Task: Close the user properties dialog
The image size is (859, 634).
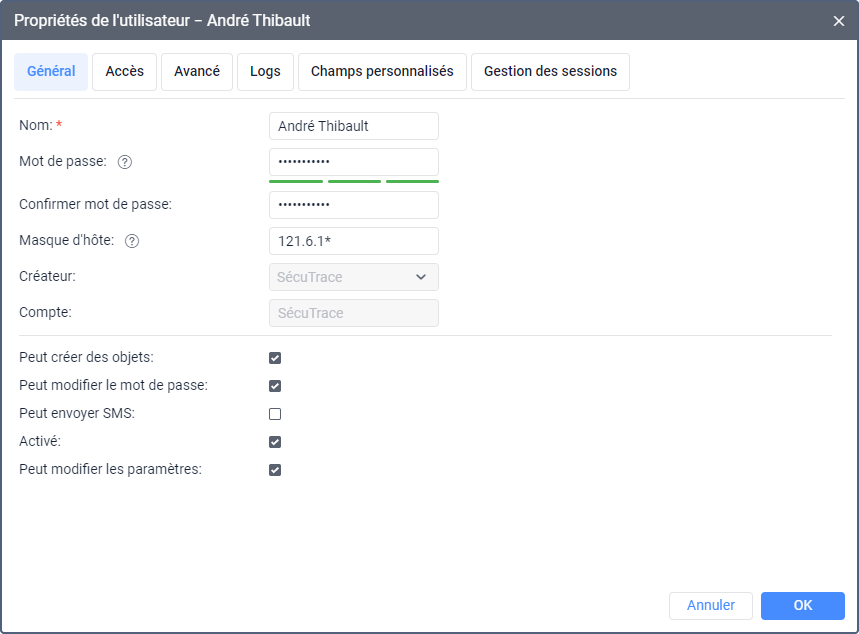Action: pos(839,21)
